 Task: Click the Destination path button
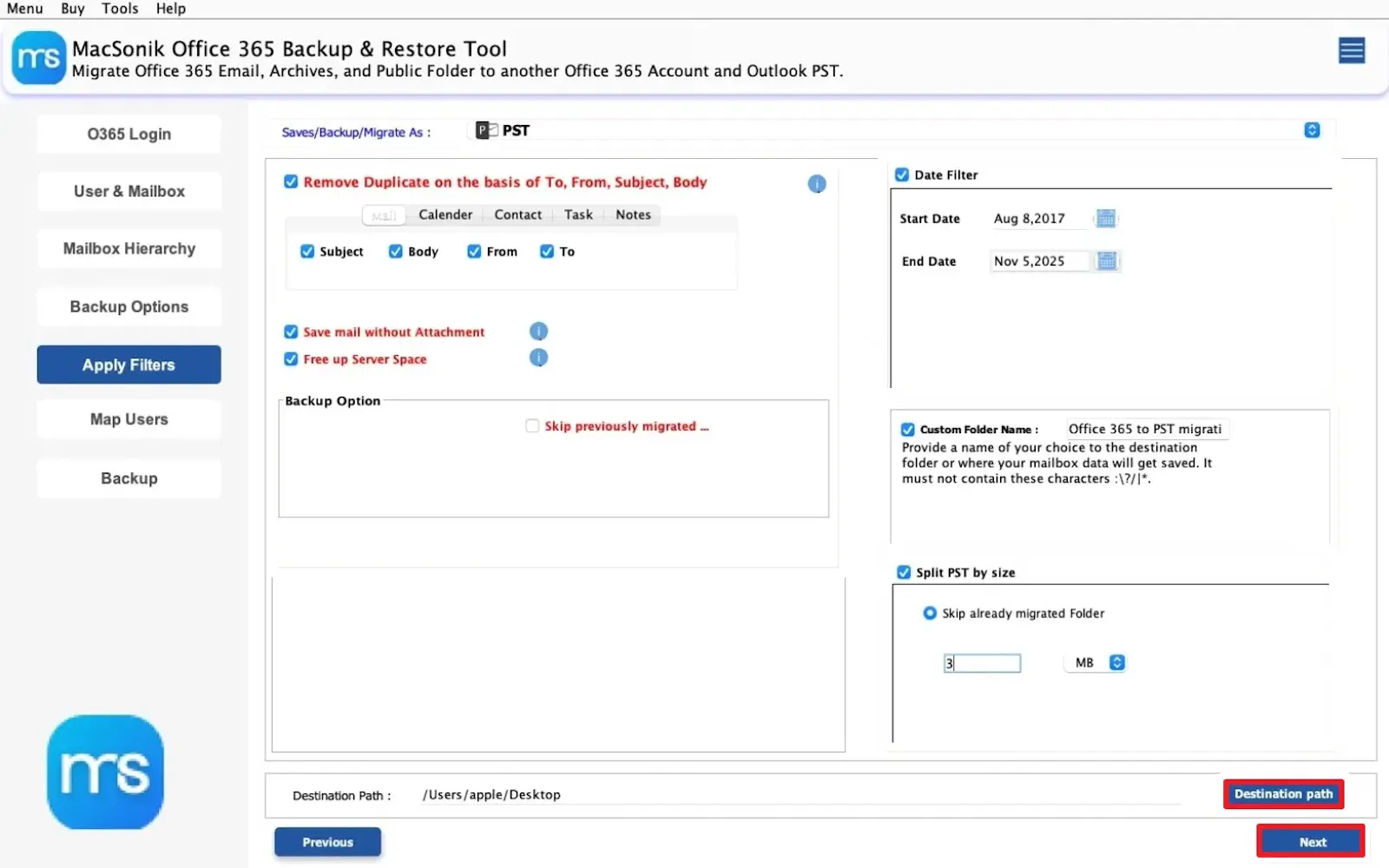pos(1283,794)
